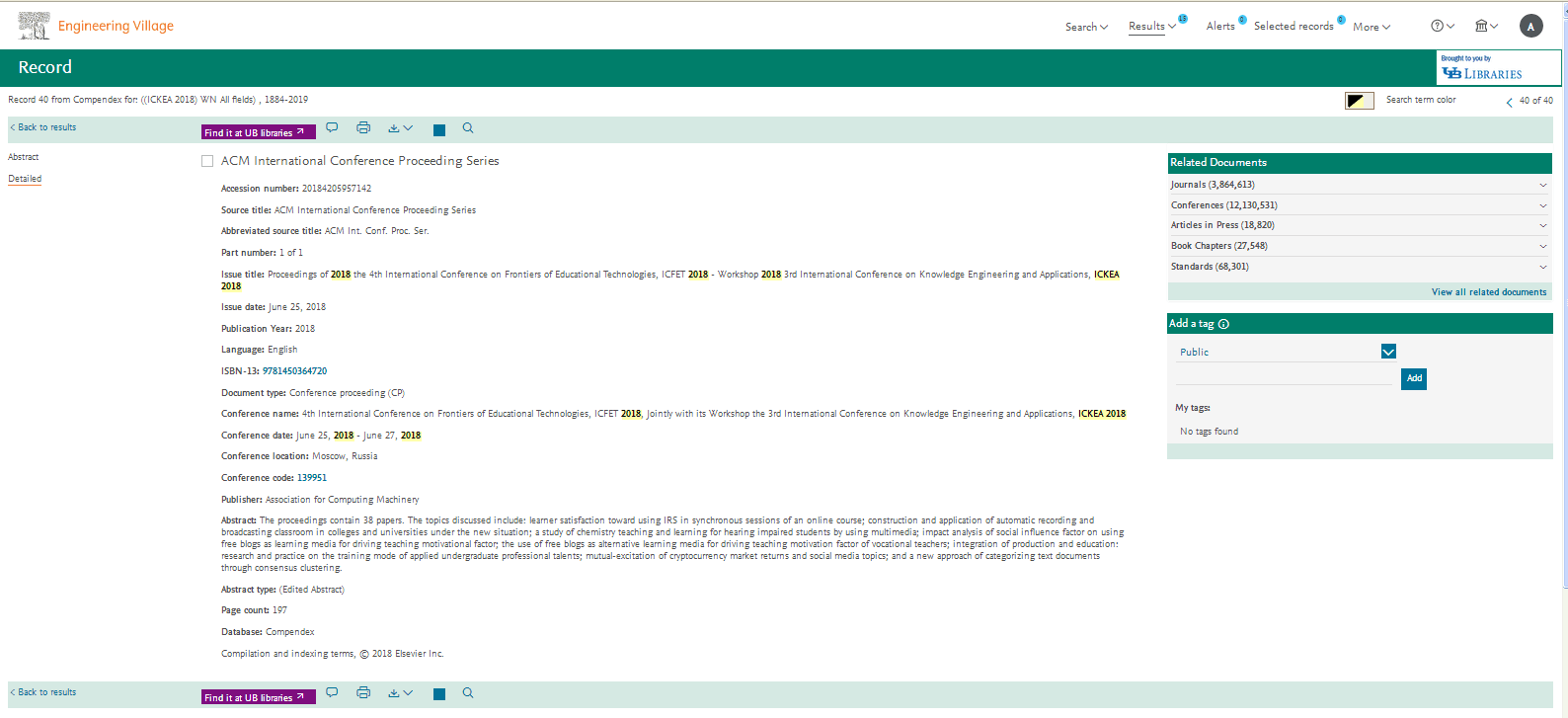Click the magnifier icon in top toolbar
Viewport: 1568px width, 718px height.
468,127
